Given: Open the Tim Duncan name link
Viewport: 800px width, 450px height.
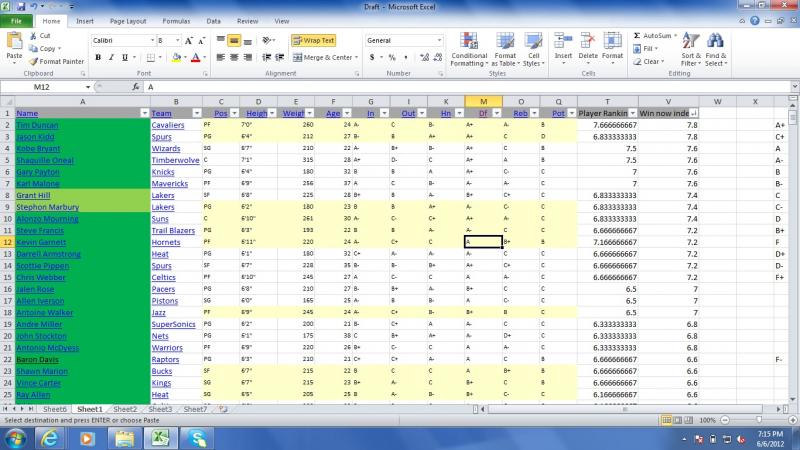Looking at the screenshot, I should pyautogui.click(x=37, y=125).
